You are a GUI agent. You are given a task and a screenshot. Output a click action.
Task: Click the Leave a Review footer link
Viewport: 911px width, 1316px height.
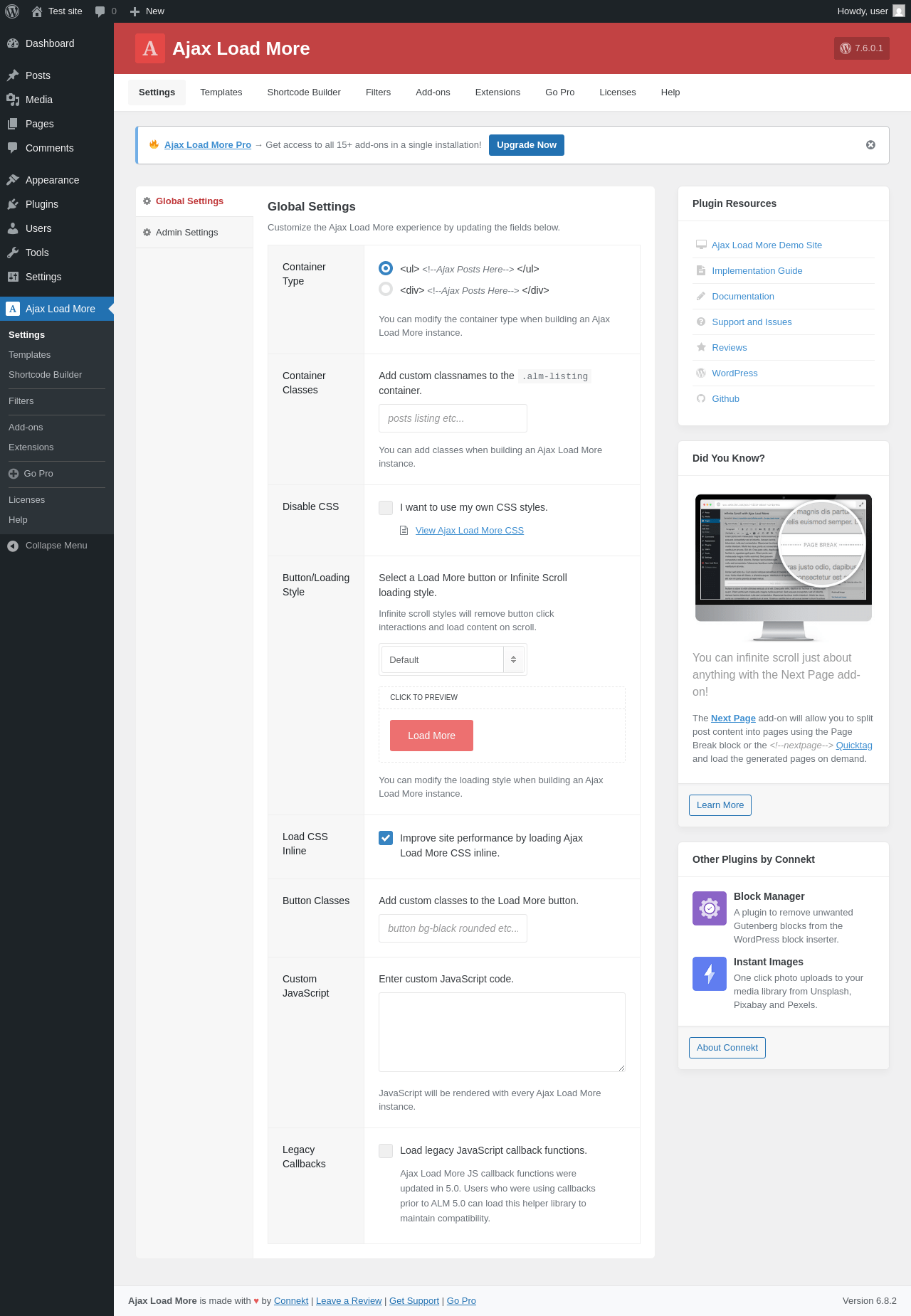pyautogui.click(x=349, y=1301)
